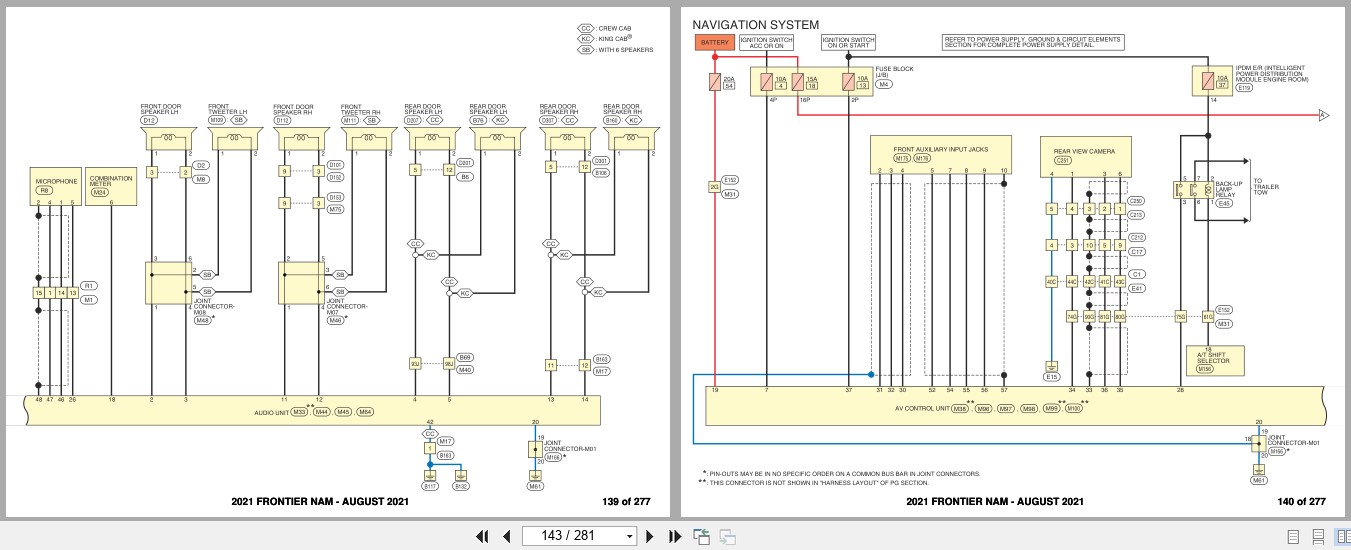The width and height of the screenshot is (1351, 550).
Task: Go back to the previous view
Action: click(x=701, y=537)
